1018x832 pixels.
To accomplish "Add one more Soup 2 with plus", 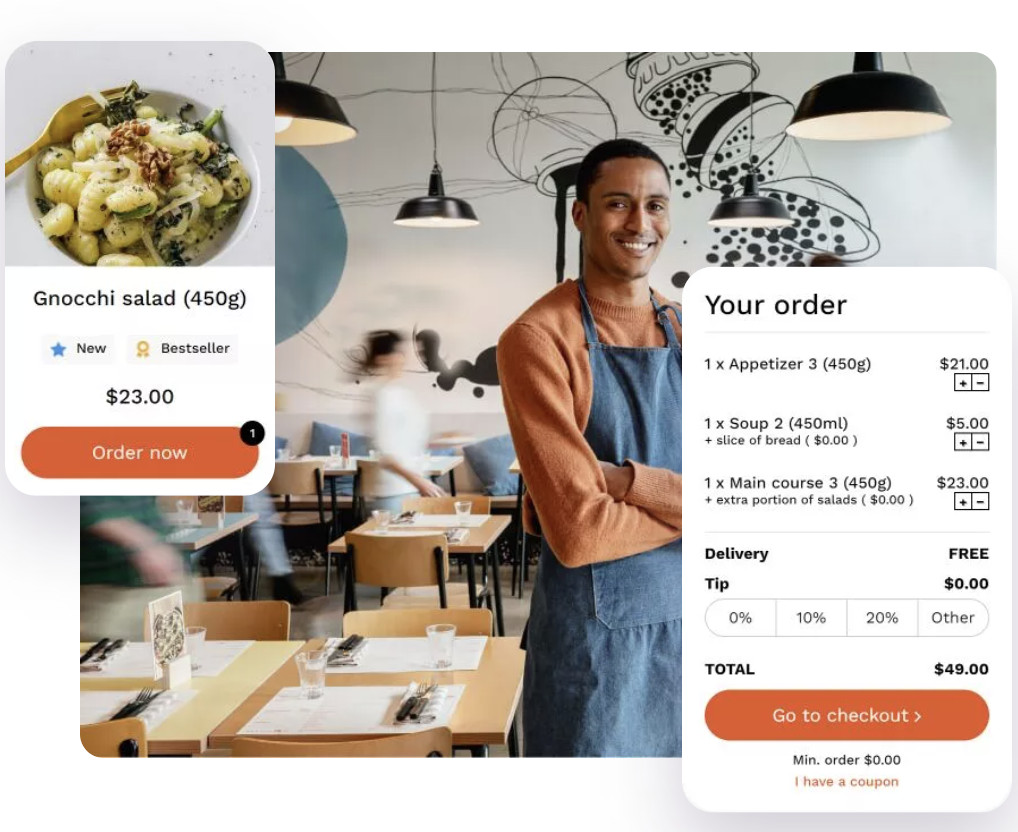I will tap(963, 443).
